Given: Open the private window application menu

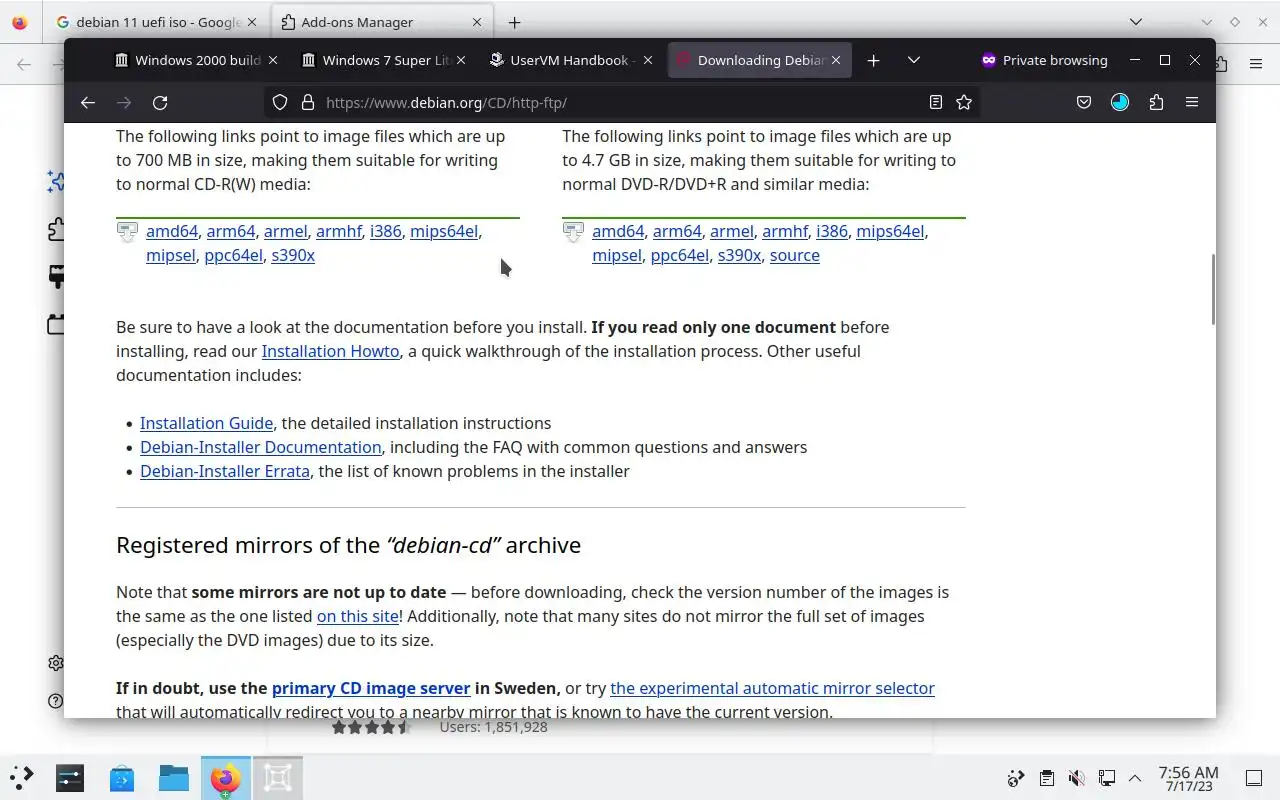Looking at the screenshot, I should click(1192, 102).
